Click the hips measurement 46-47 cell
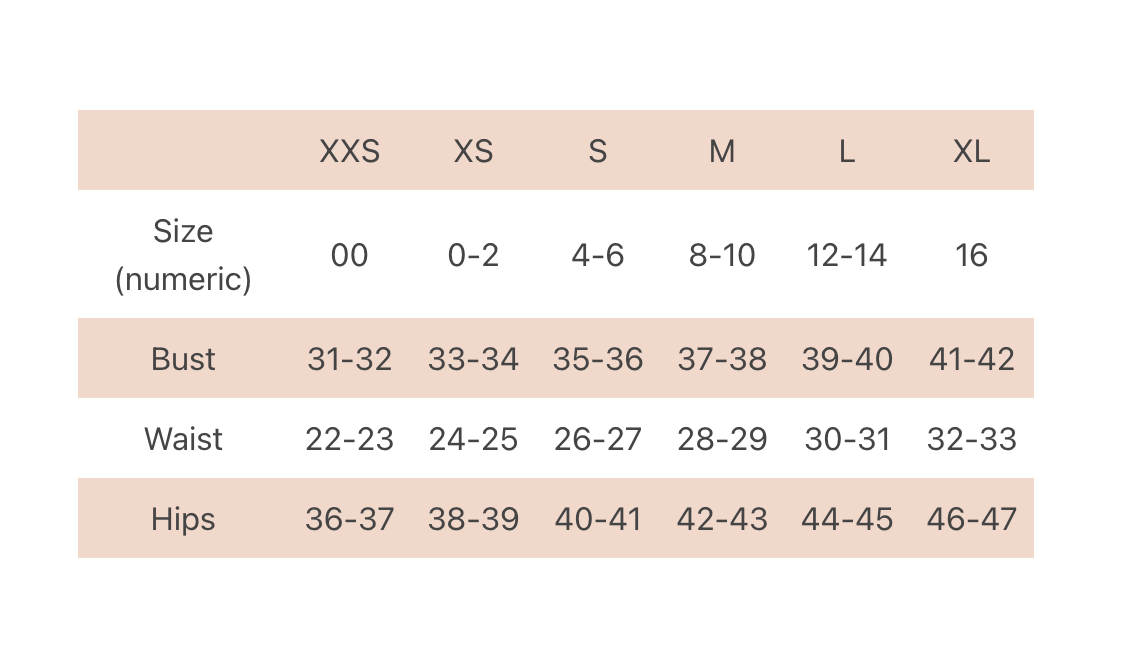 click(971, 519)
